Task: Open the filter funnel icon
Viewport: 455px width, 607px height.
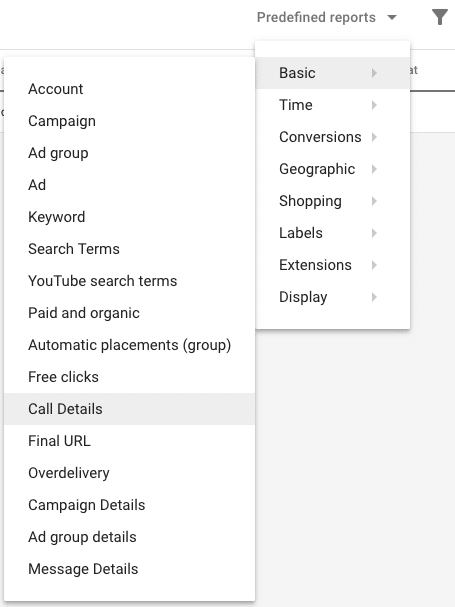Action: click(x=440, y=17)
